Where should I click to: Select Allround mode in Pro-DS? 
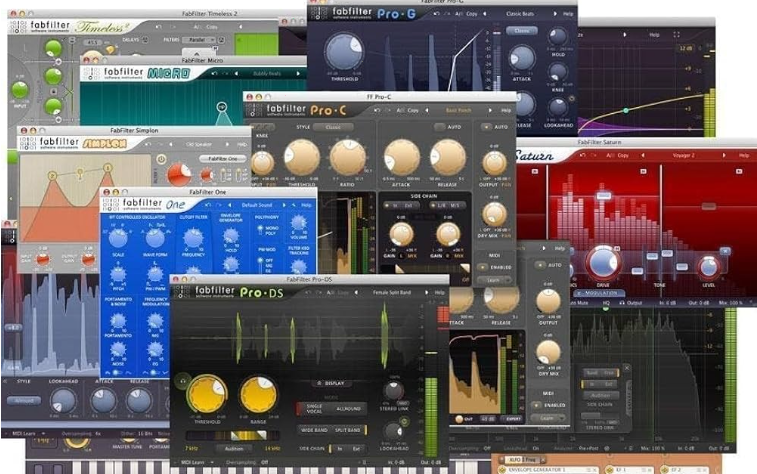point(348,408)
